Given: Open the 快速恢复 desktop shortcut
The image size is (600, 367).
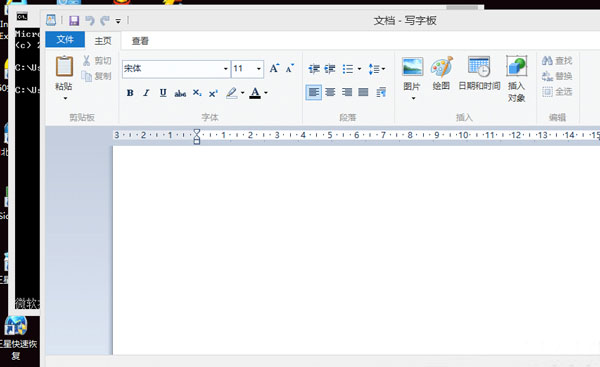Looking at the screenshot, I should (16, 337).
